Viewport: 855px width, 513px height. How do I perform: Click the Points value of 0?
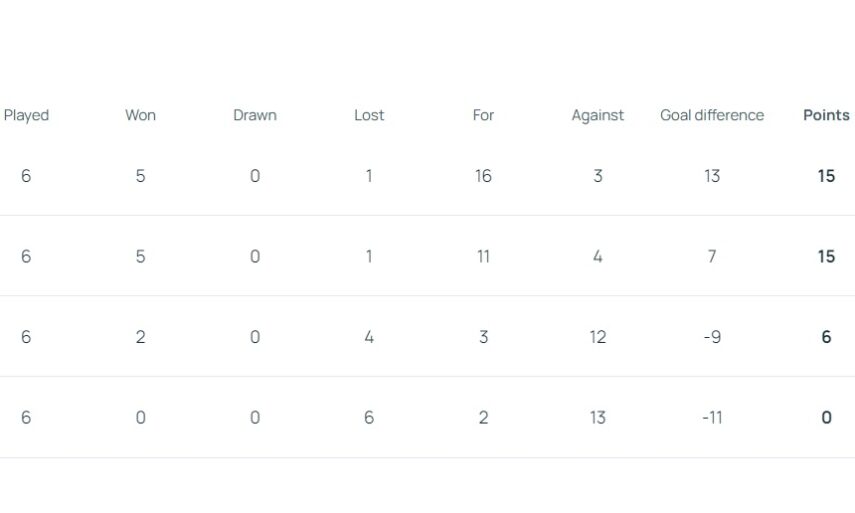point(826,417)
